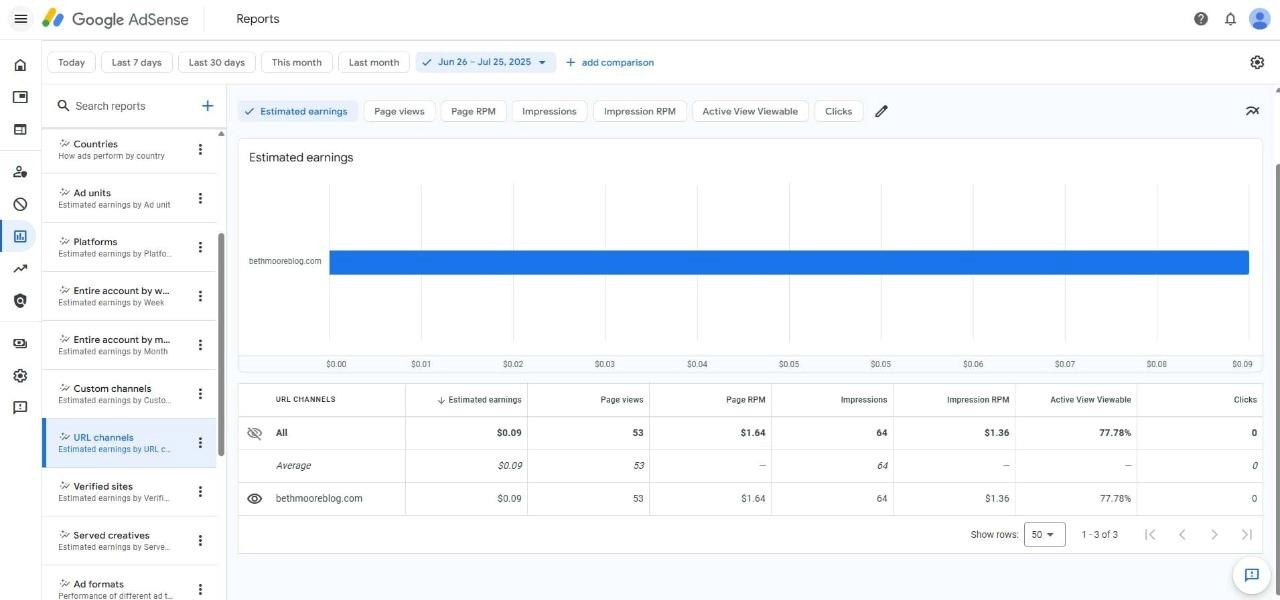The height and width of the screenshot is (600, 1280).
Task: Open Blocking controls sidebar icon
Action: 20,204
